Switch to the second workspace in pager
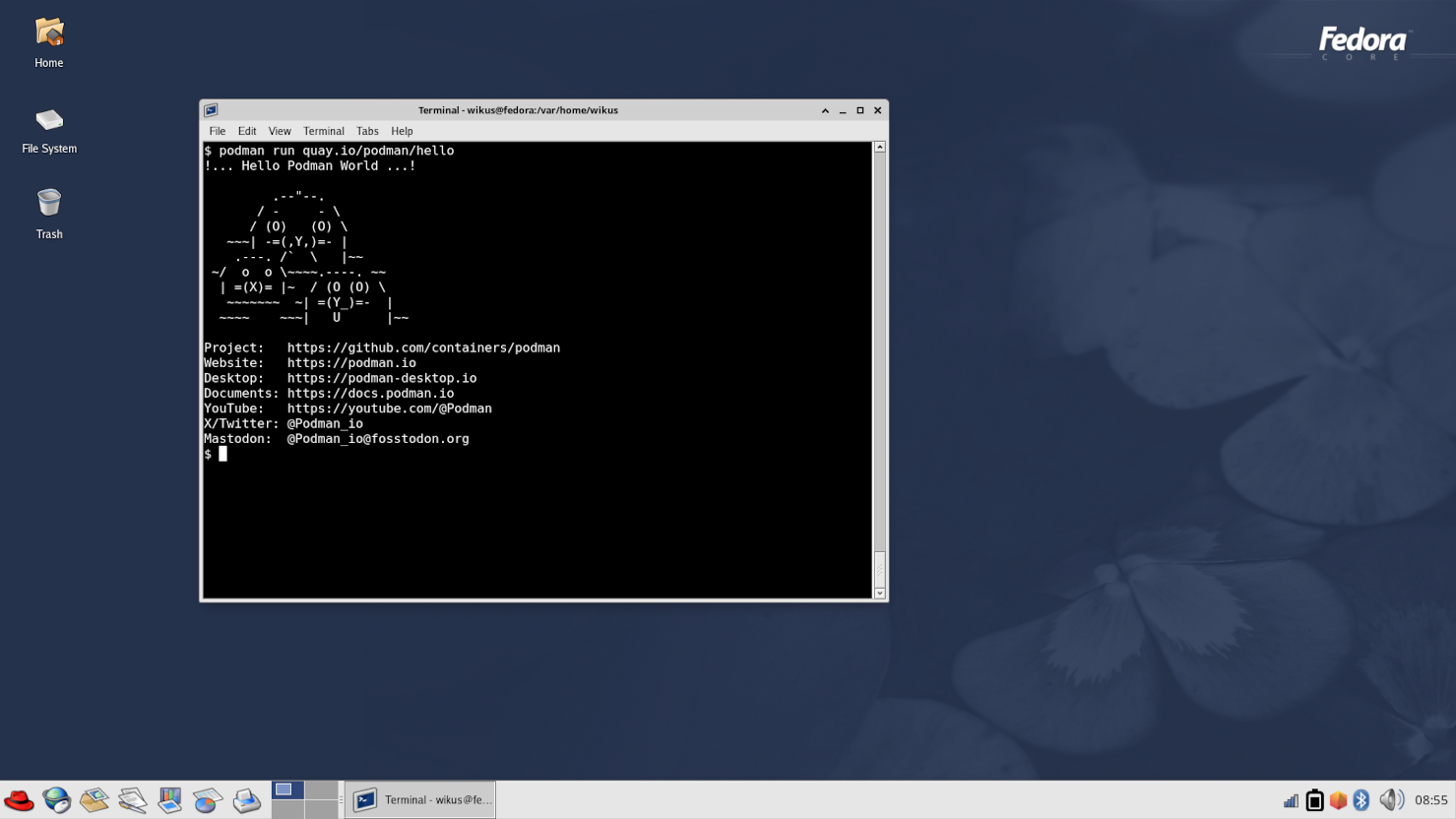The height and width of the screenshot is (819, 1456). [321, 790]
